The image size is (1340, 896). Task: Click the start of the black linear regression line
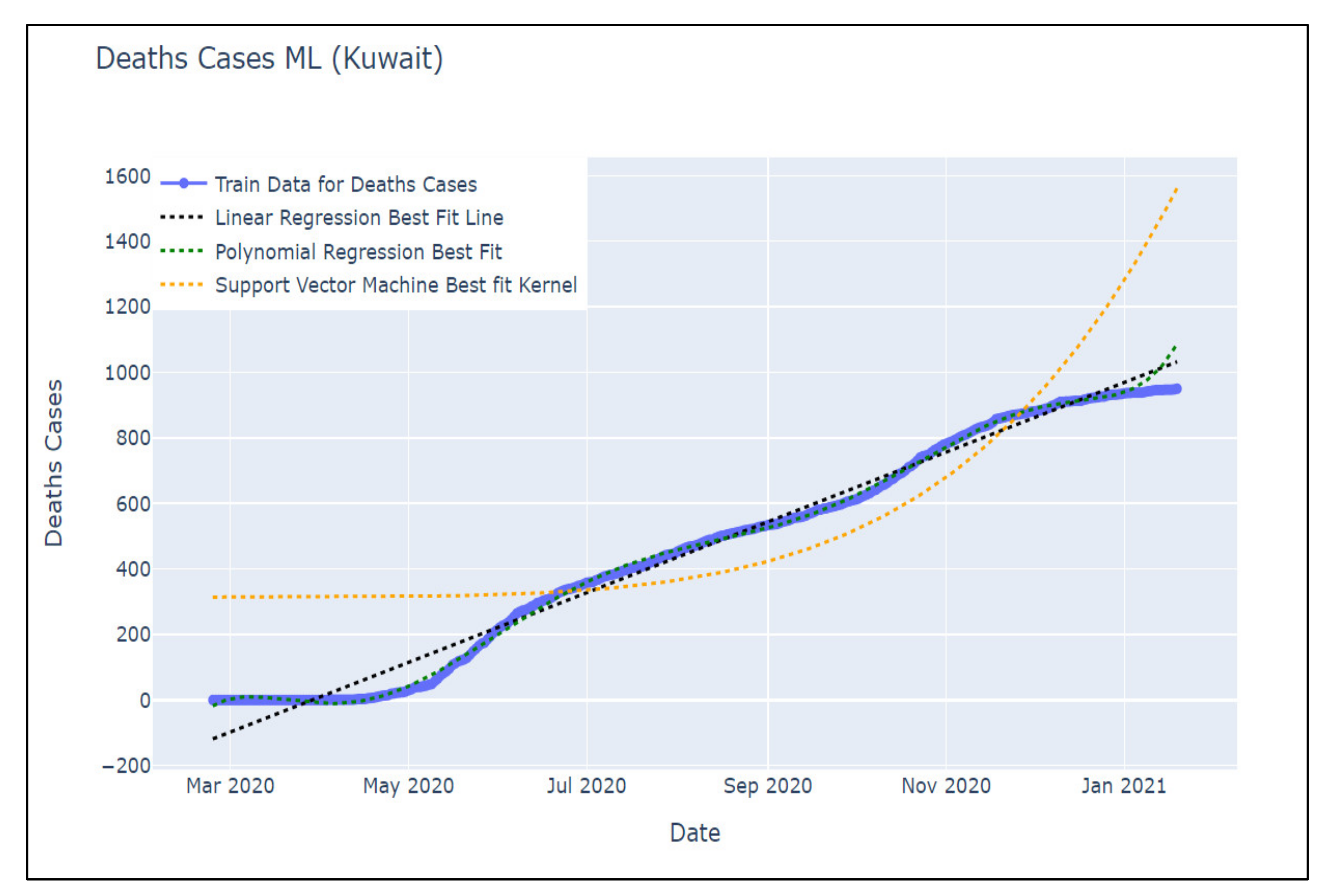point(214,739)
